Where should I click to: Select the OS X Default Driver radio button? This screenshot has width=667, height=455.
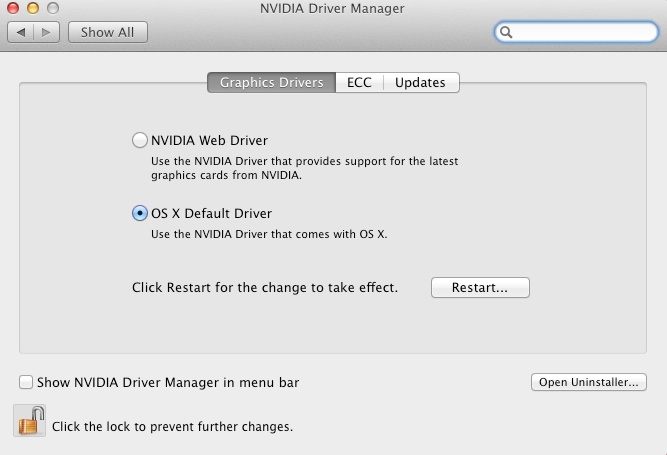click(140, 213)
